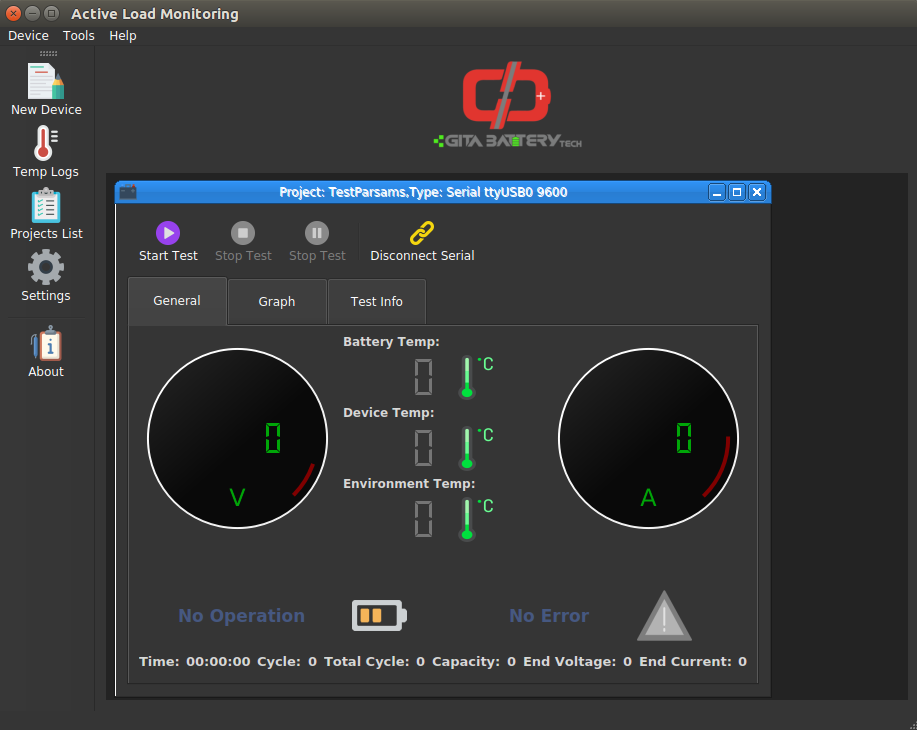
Task: Click the warning triangle error icon
Action: [x=664, y=617]
